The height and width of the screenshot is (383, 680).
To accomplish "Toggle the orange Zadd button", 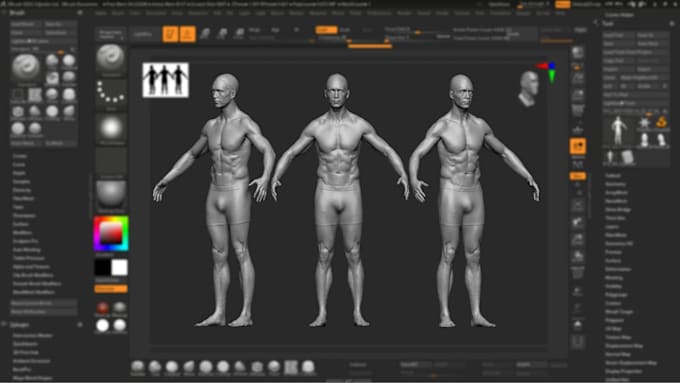I will [326, 29].
